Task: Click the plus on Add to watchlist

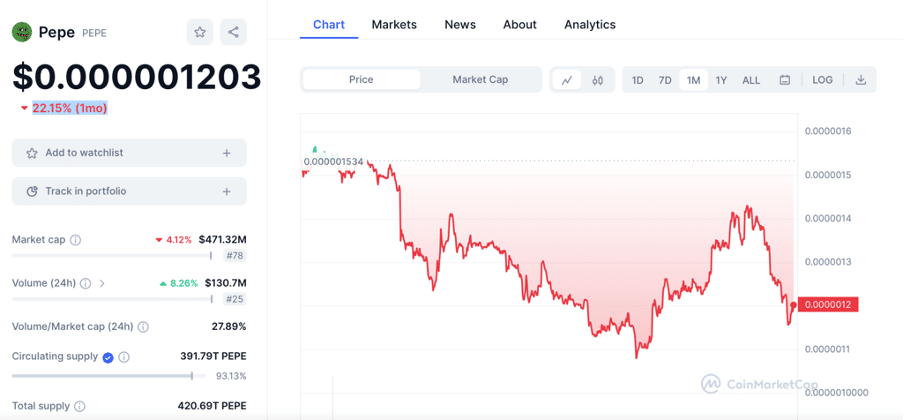Action: click(x=227, y=153)
